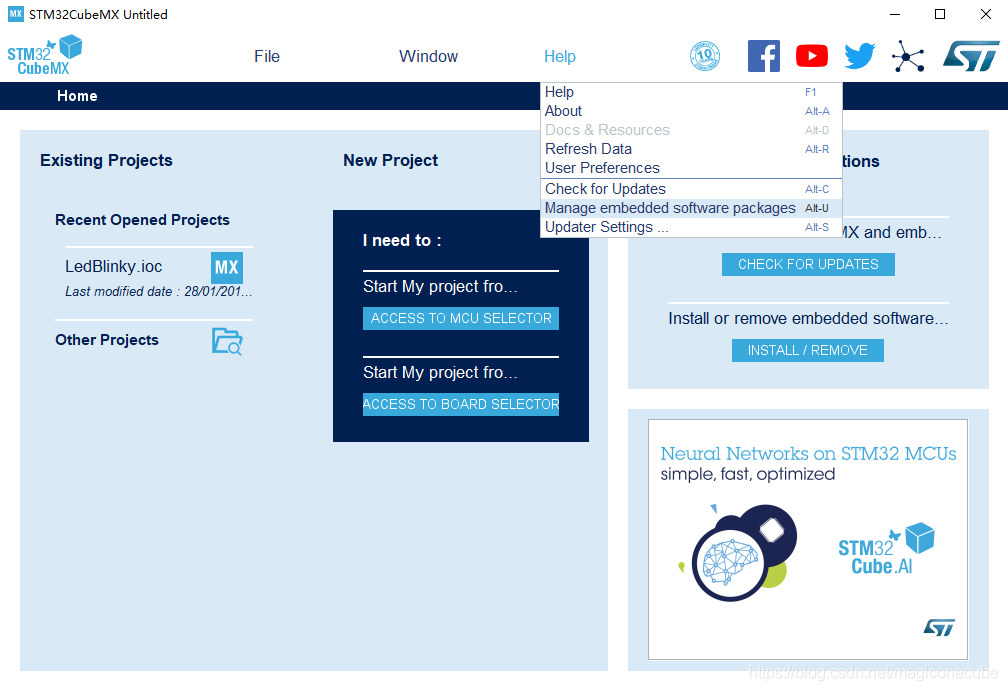Image resolution: width=1008 pixels, height=691 pixels.
Task: Click ACCESS TO MCU SELECTOR button
Action: pyautogui.click(x=461, y=318)
